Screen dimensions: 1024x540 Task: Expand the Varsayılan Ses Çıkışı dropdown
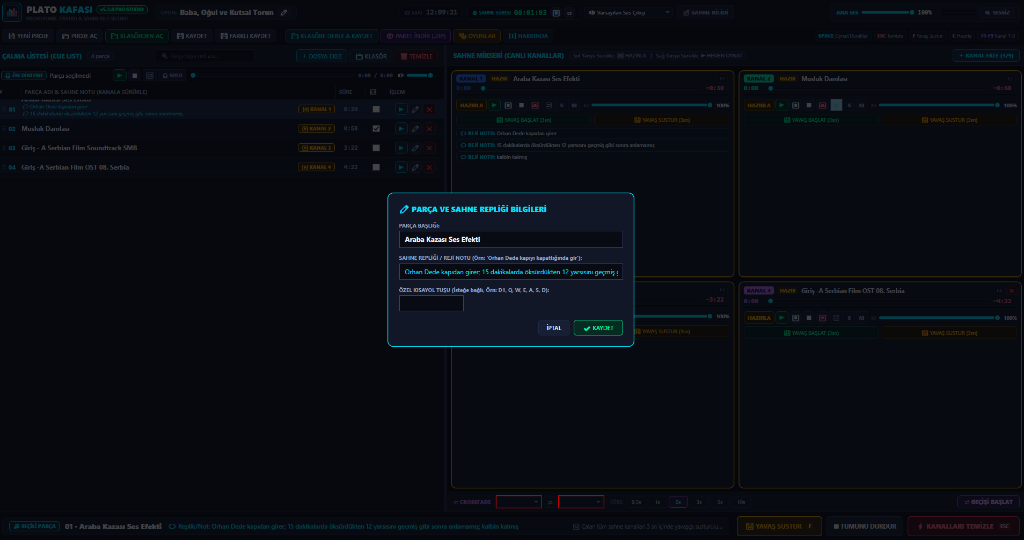coord(628,12)
